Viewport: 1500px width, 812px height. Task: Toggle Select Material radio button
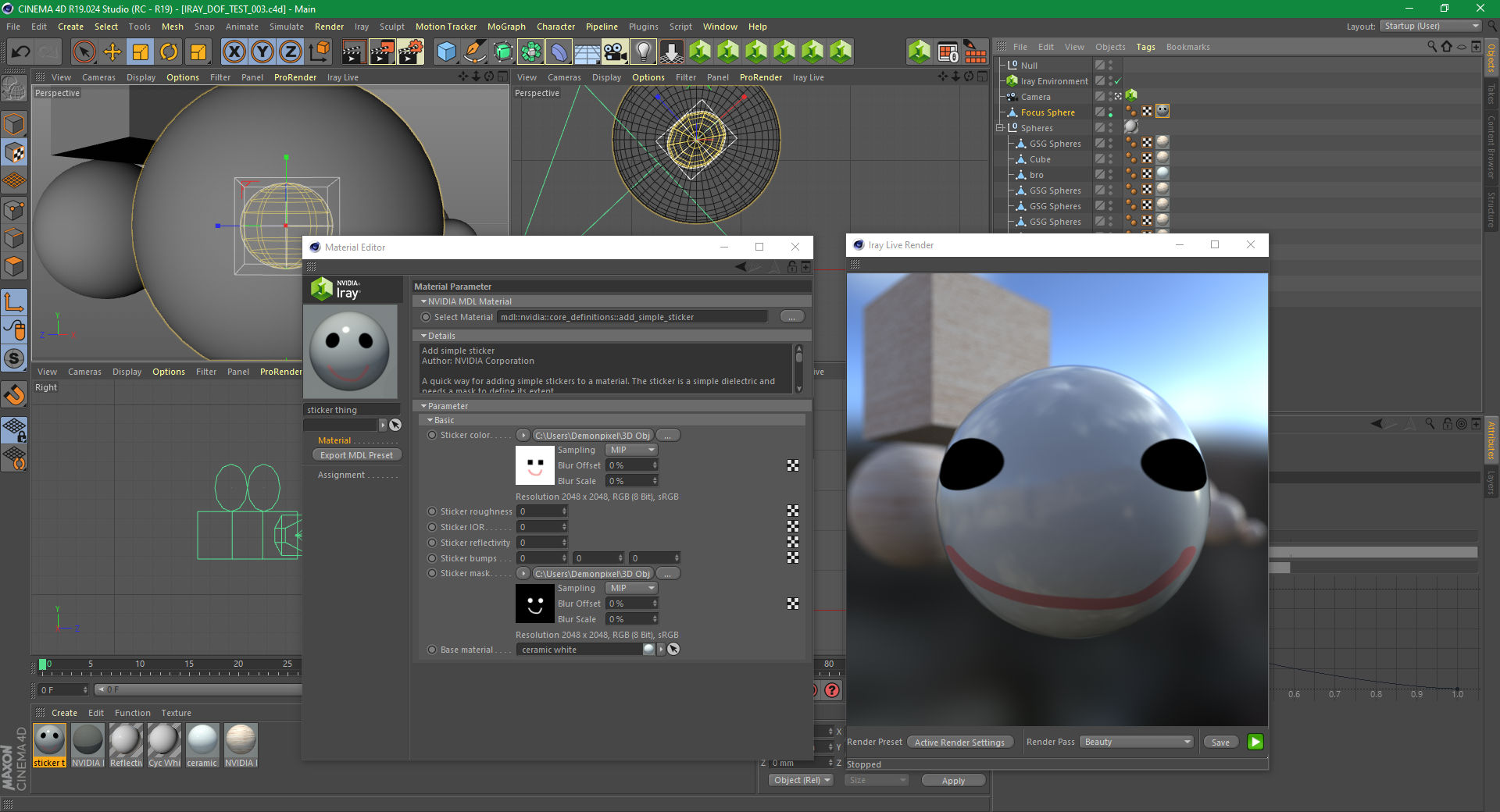click(x=426, y=317)
